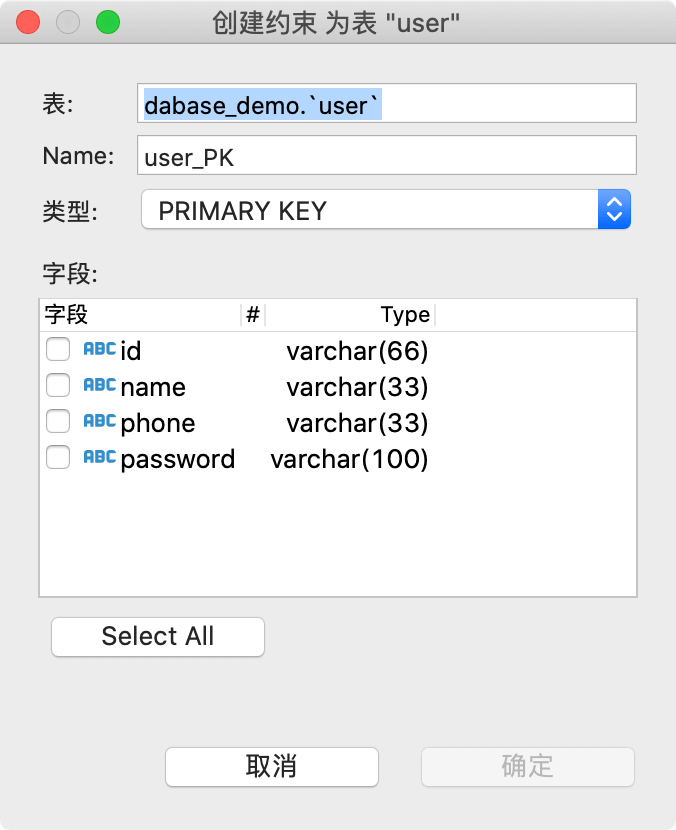
Task: Click the ABC type icon for name
Action: (99, 386)
